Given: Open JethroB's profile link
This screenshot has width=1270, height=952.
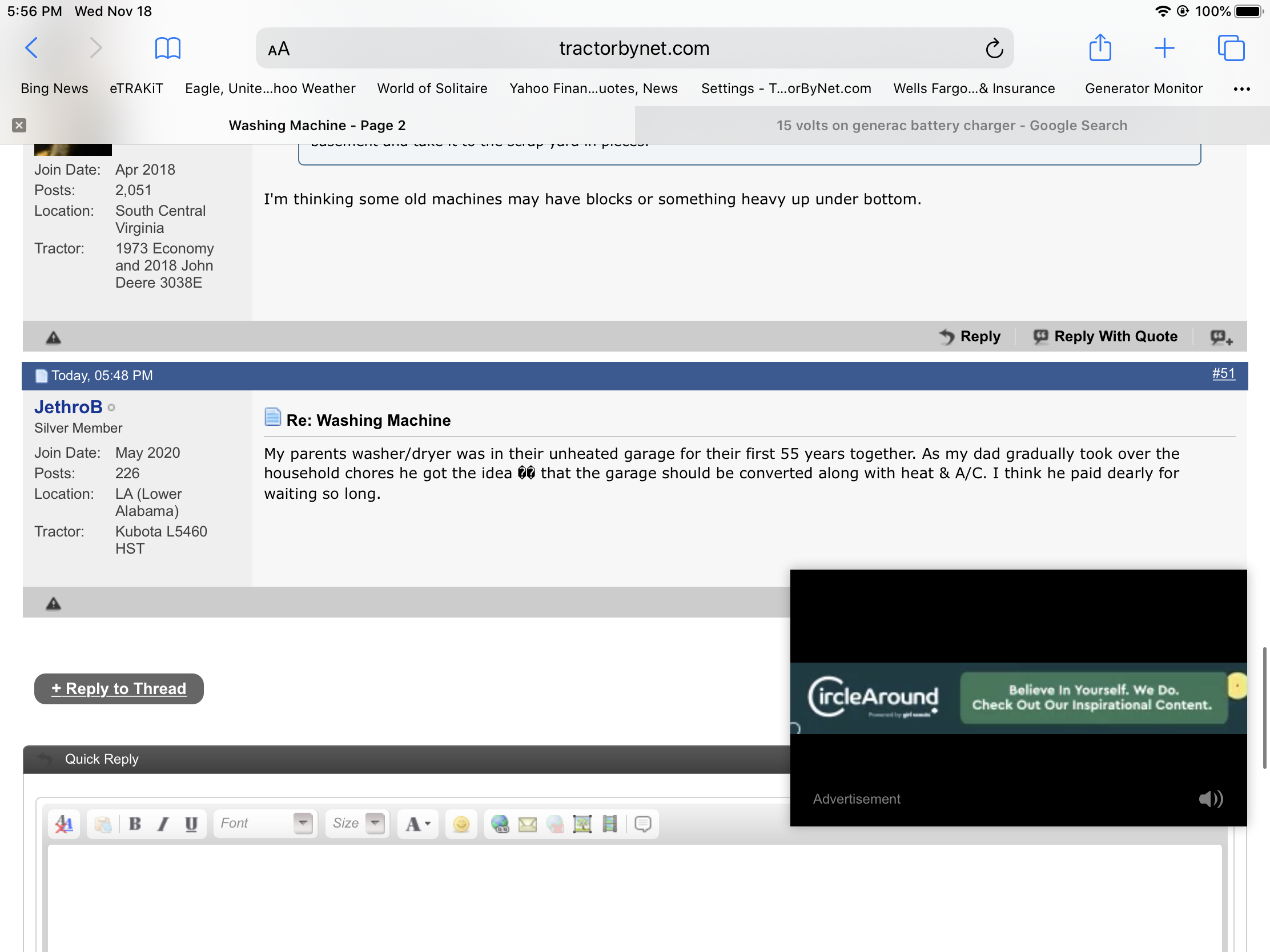Looking at the screenshot, I should [x=69, y=407].
